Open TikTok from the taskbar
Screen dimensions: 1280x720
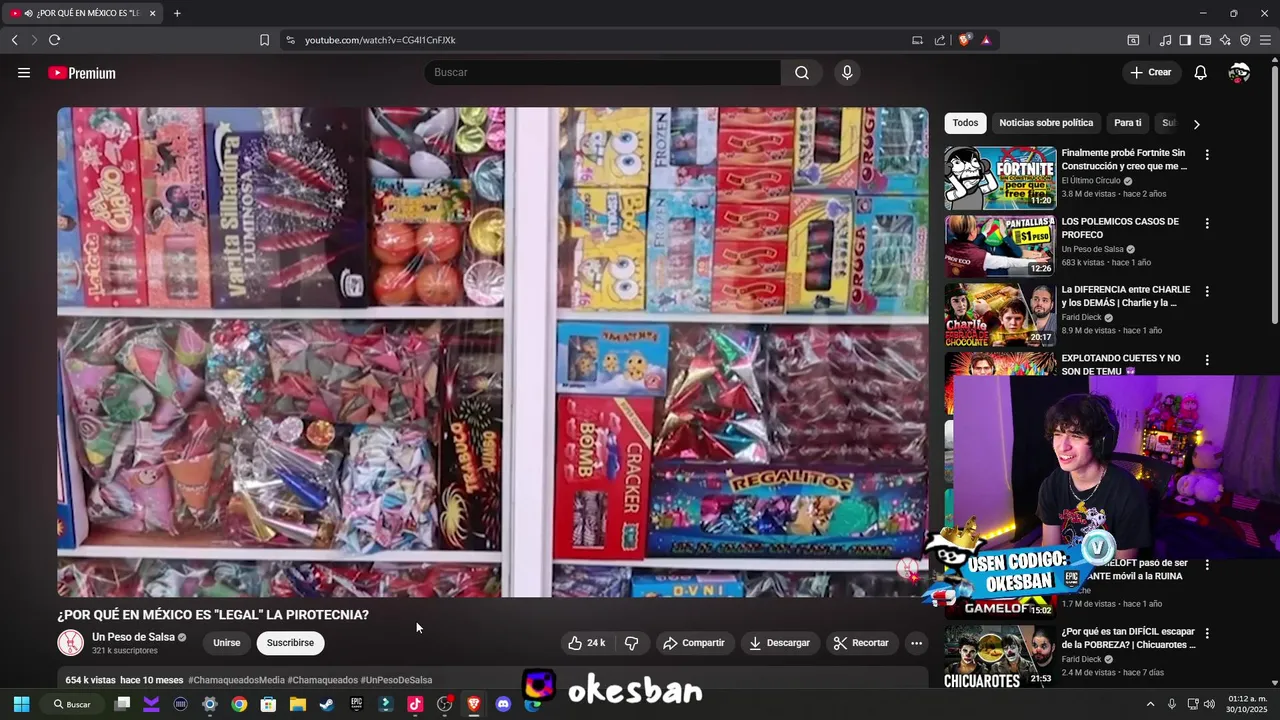415,704
